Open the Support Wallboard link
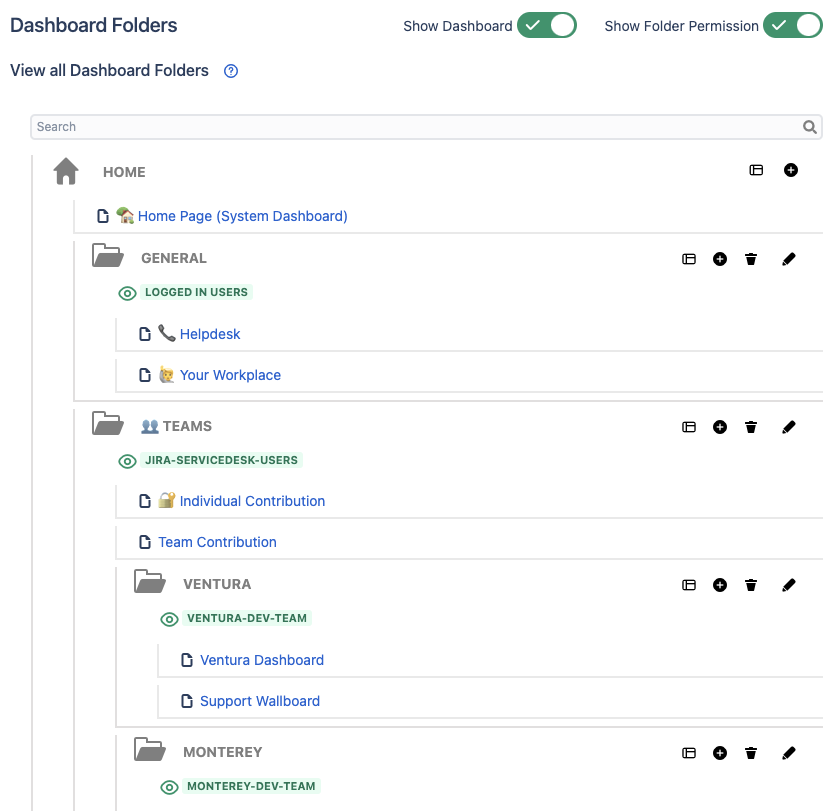 (260, 701)
